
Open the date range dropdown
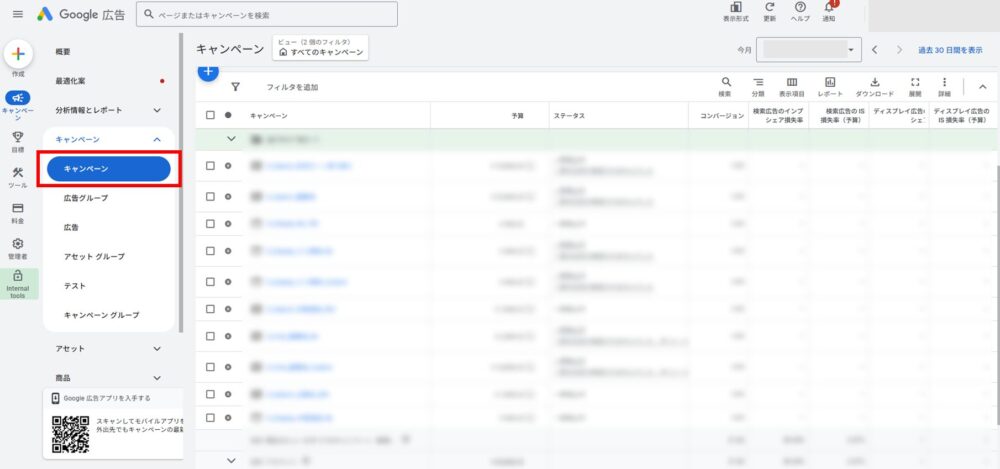point(810,49)
